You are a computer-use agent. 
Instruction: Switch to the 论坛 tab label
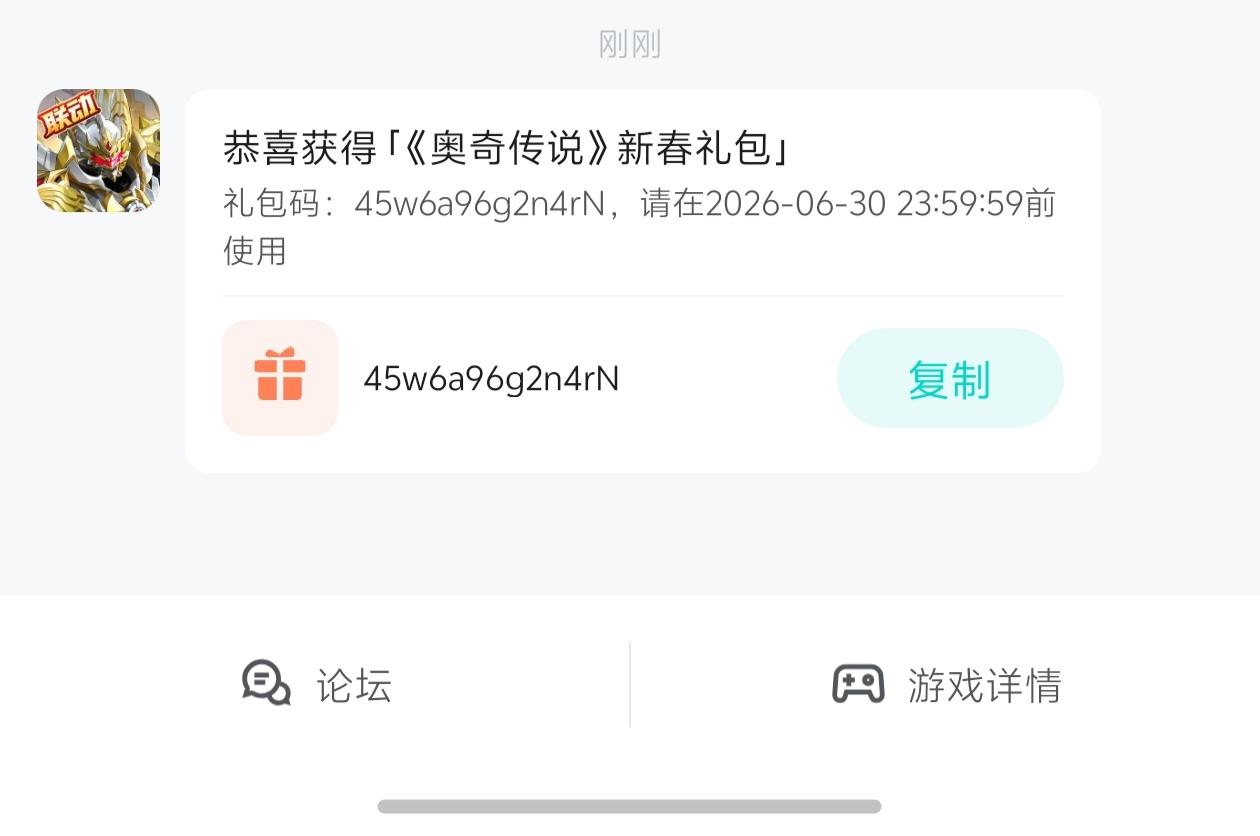[x=354, y=686]
